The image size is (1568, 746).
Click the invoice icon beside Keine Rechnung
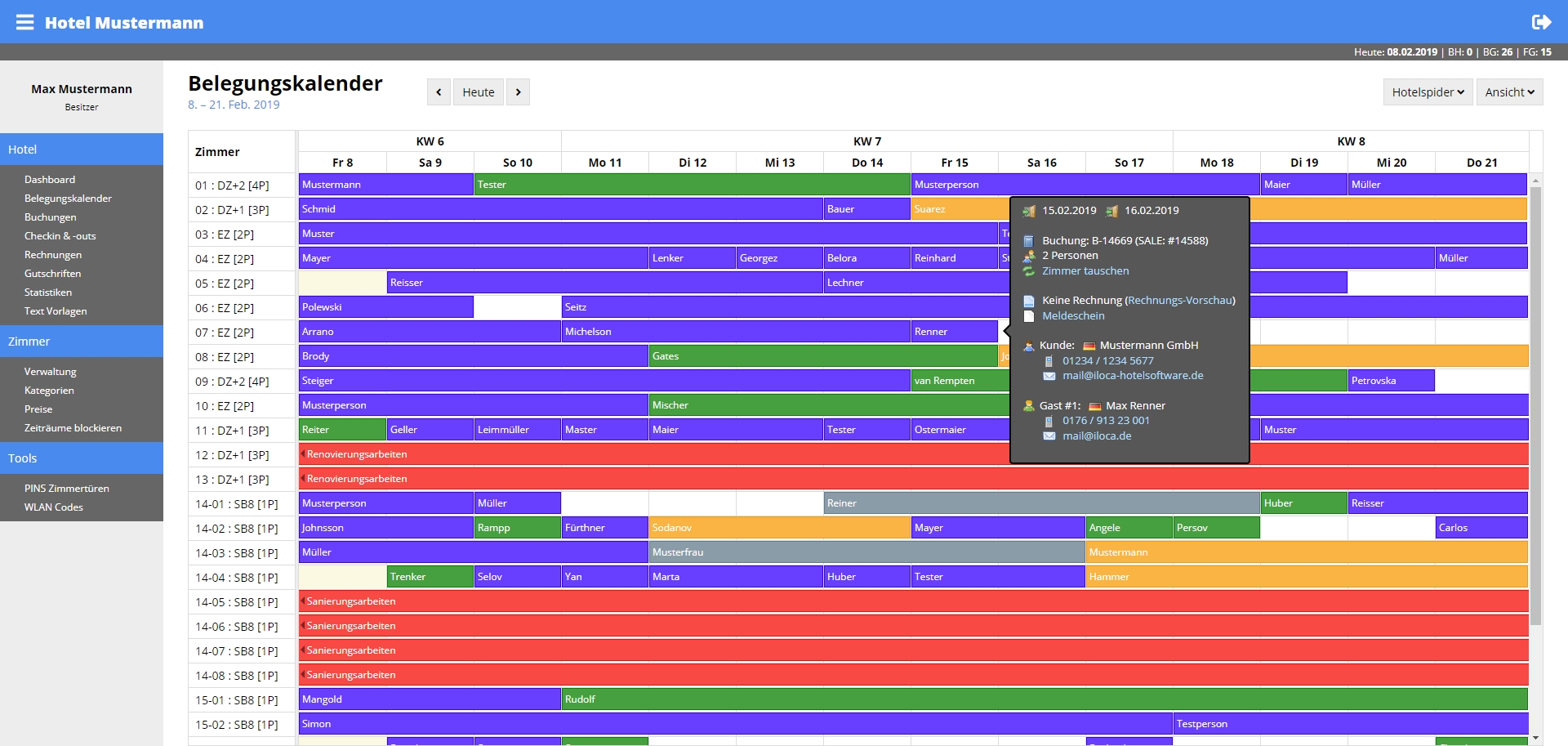(x=1029, y=301)
